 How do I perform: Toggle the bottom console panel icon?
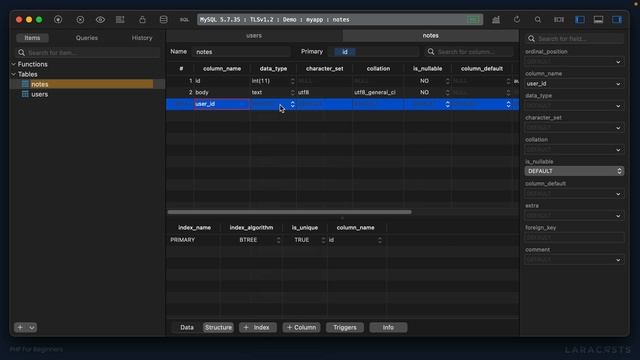[598, 20]
